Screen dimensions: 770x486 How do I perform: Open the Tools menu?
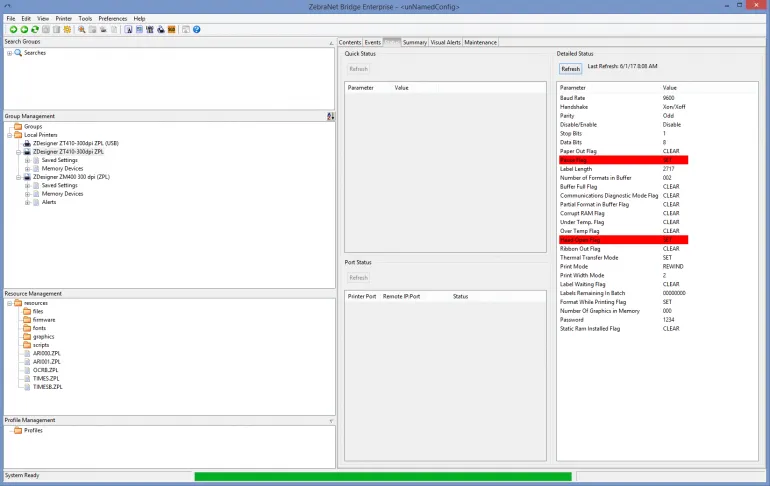pos(85,19)
